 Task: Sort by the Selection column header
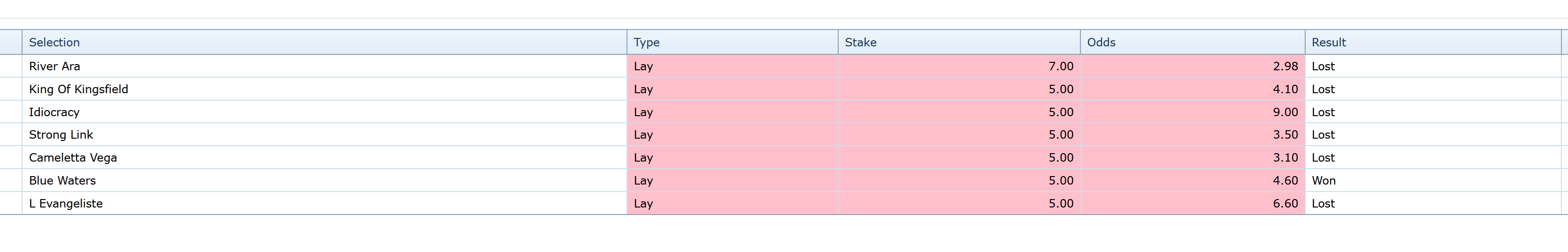click(55, 43)
